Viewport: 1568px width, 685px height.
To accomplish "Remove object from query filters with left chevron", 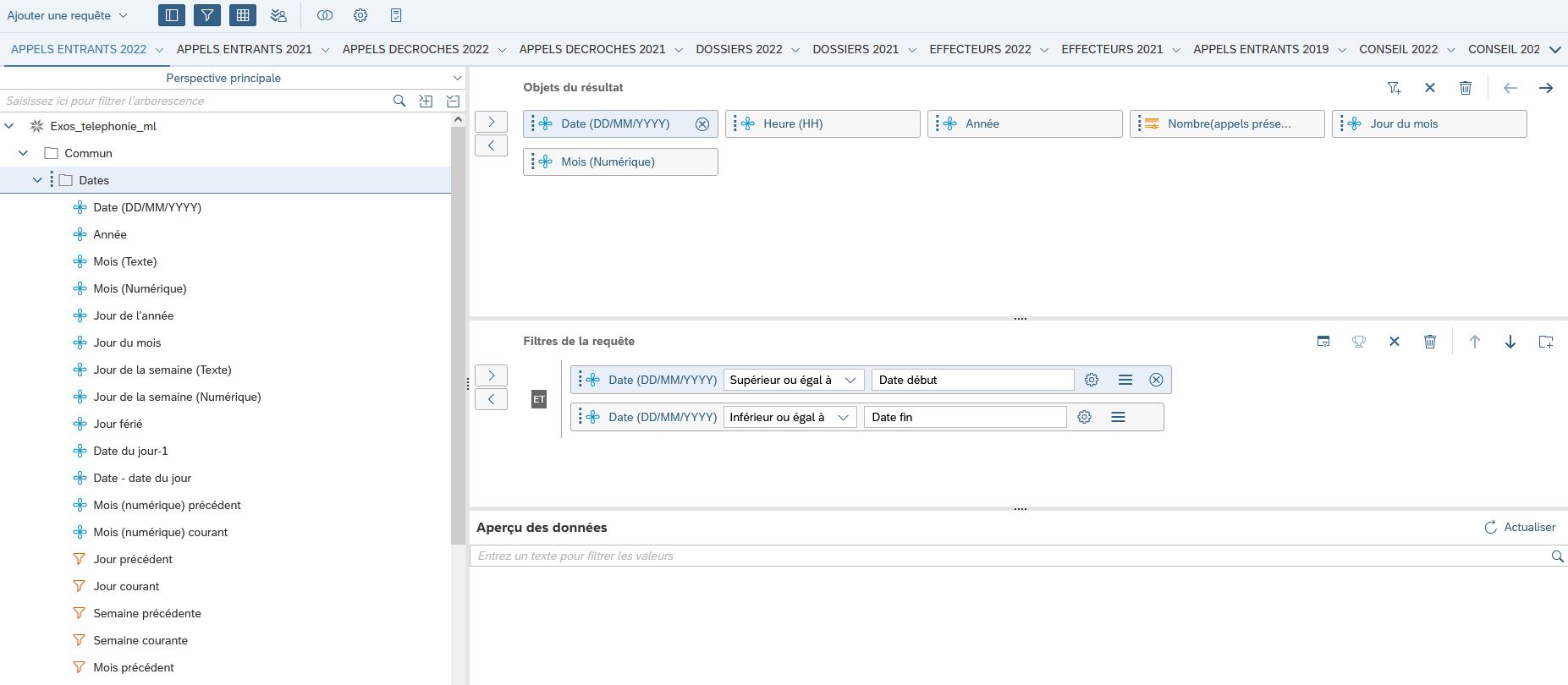I will click(x=492, y=399).
